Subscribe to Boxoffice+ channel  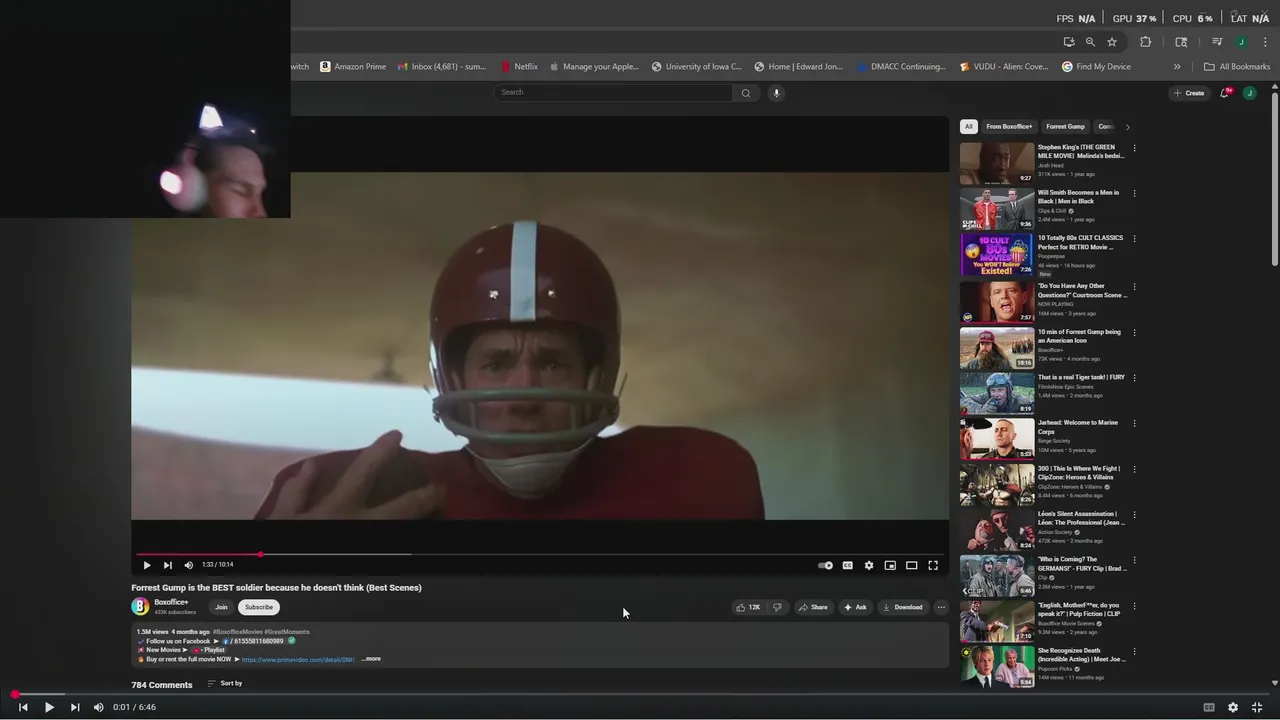[x=259, y=607]
